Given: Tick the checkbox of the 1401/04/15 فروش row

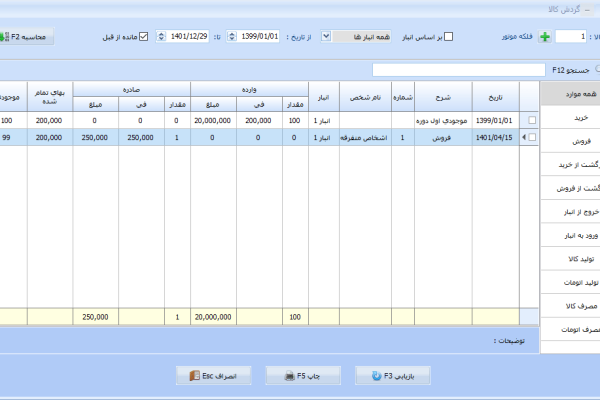Looking at the screenshot, I should coord(532,137).
